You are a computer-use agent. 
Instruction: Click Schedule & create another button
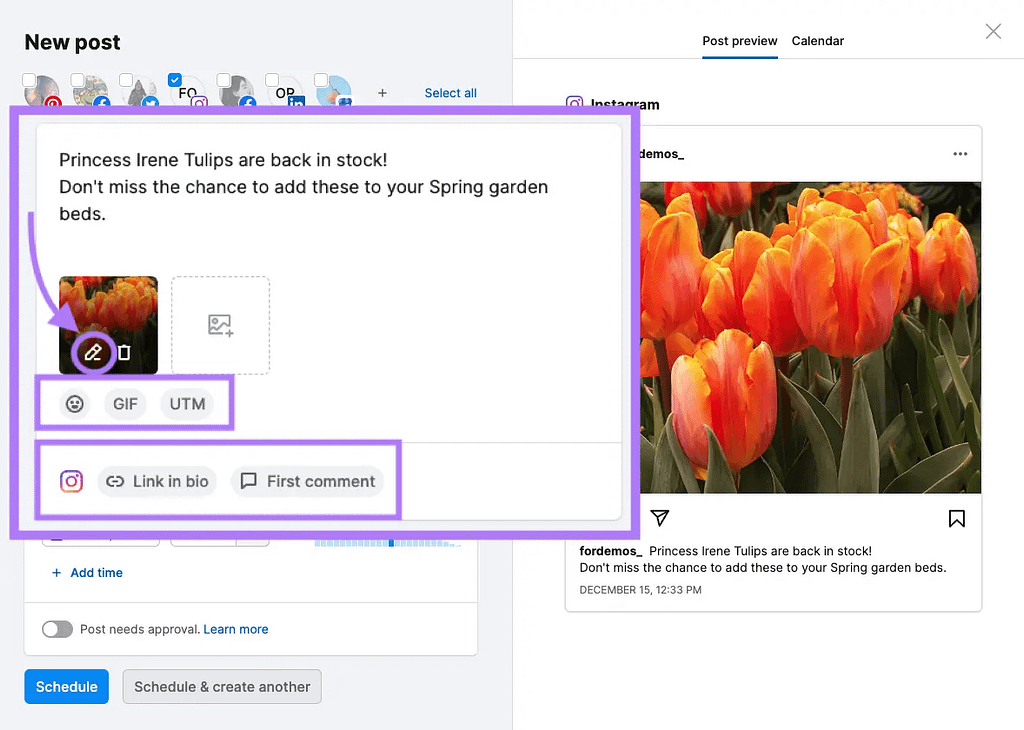221,687
